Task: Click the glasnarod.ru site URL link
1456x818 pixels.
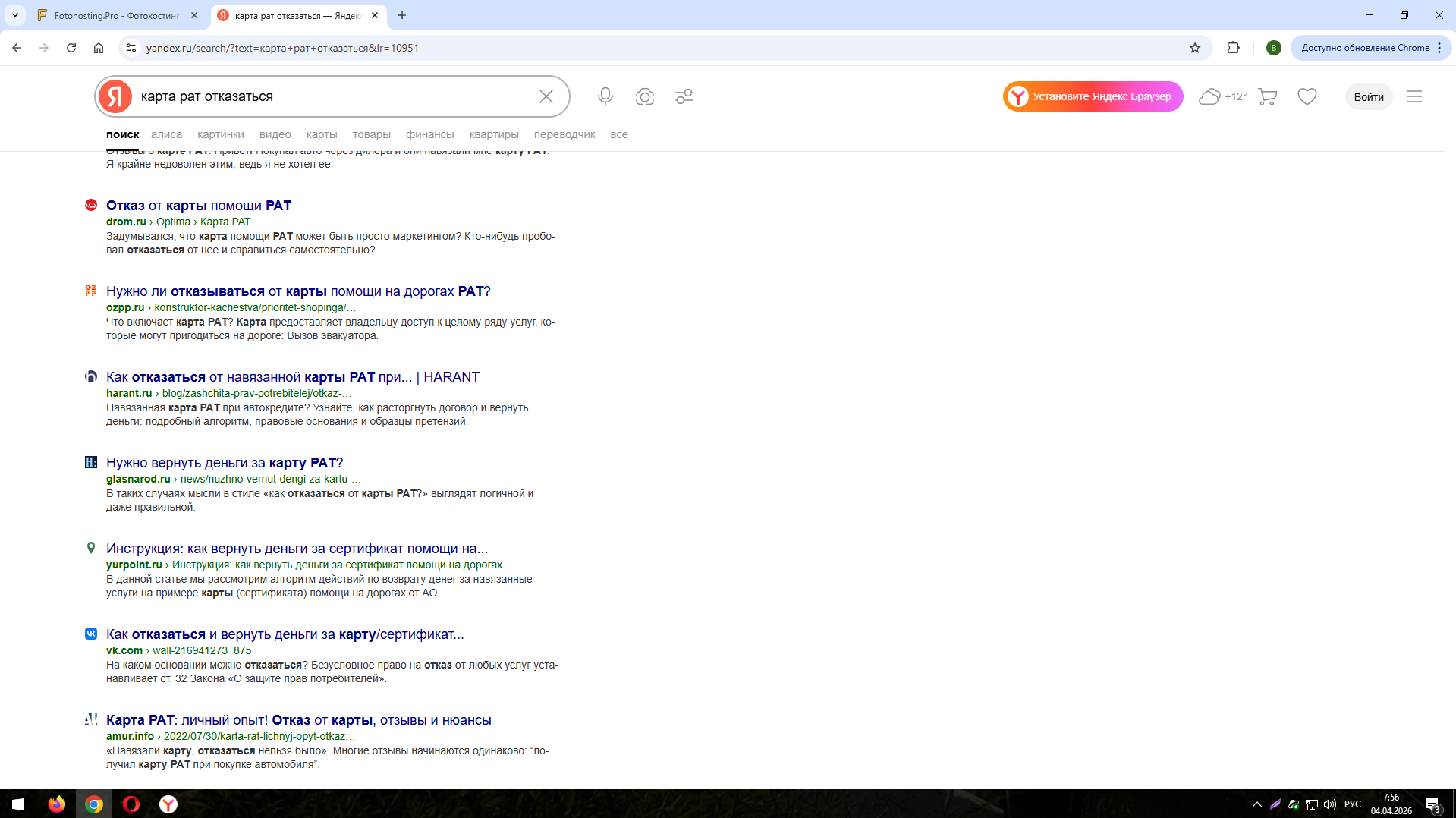Action: (x=138, y=479)
